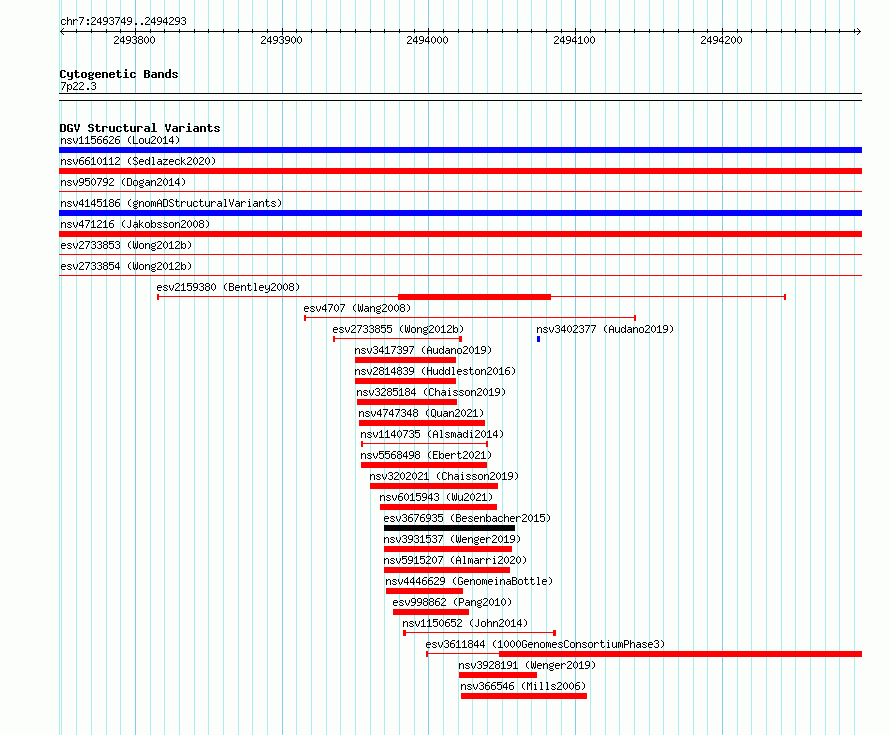Click the esv4707 (Wang2008) variant label
The image size is (890, 735).
(357, 308)
